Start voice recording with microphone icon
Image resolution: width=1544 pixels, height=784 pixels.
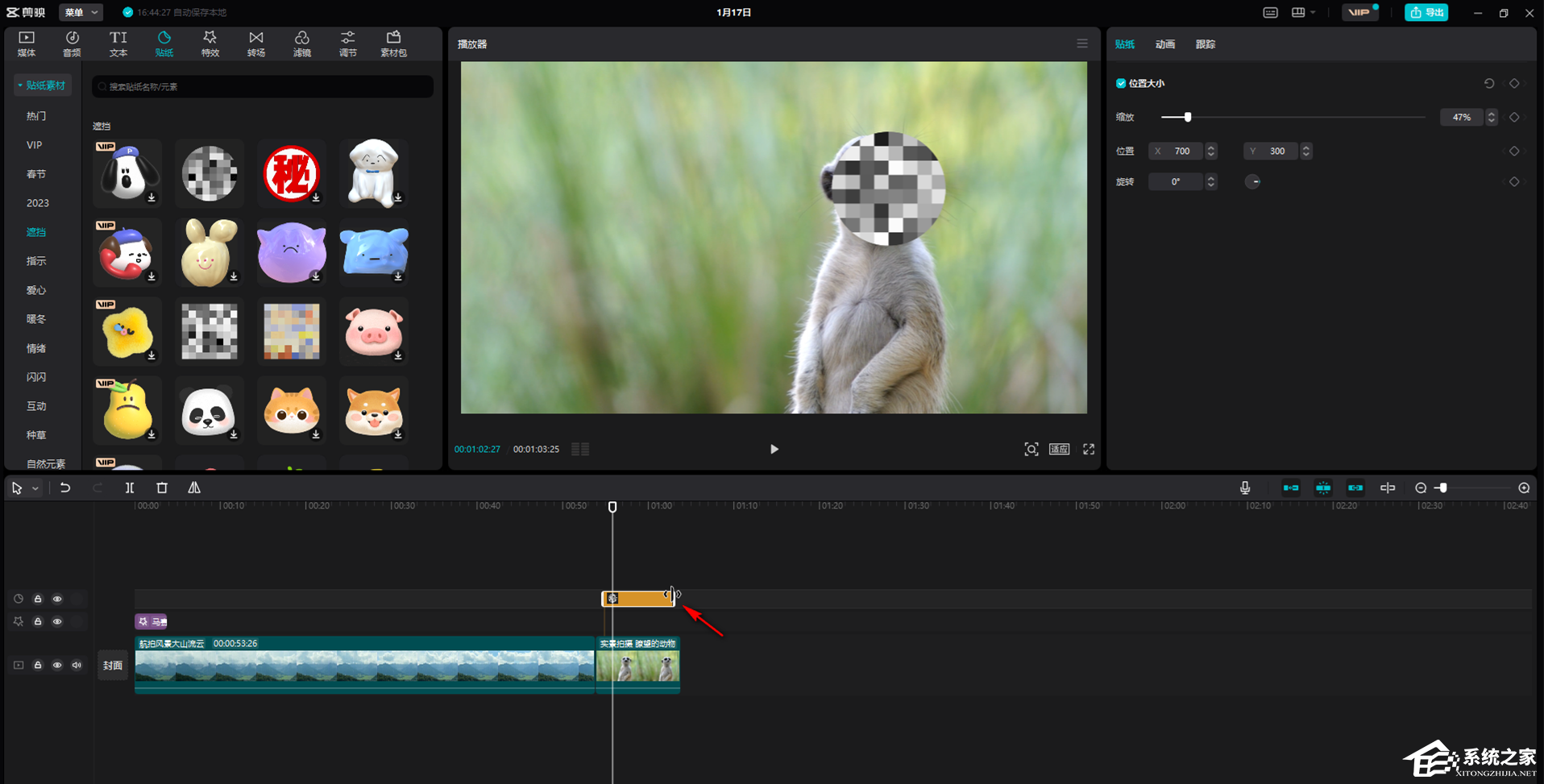(1245, 488)
